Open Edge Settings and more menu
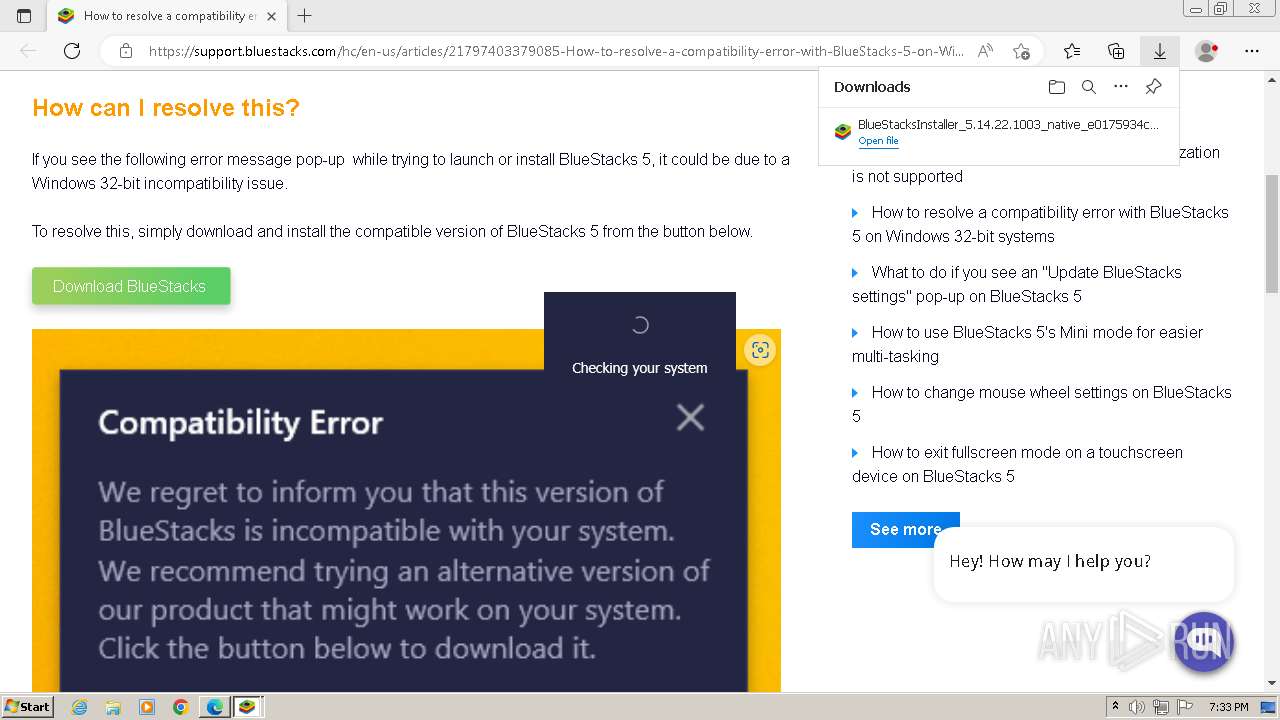The image size is (1280, 720). 1252,51
